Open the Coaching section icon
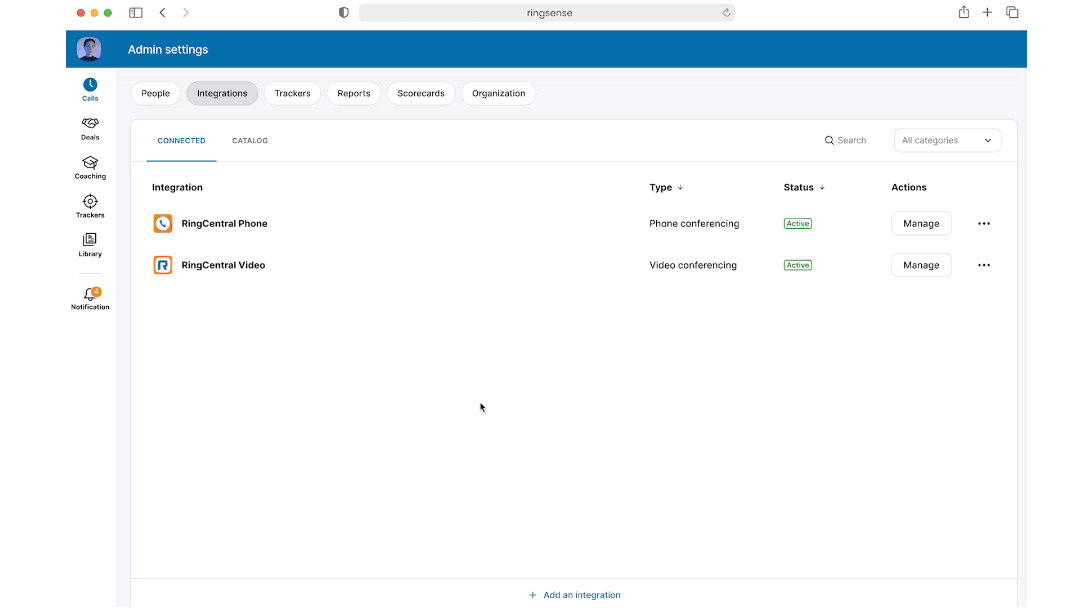The width and height of the screenshot is (1080, 608). (90, 163)
